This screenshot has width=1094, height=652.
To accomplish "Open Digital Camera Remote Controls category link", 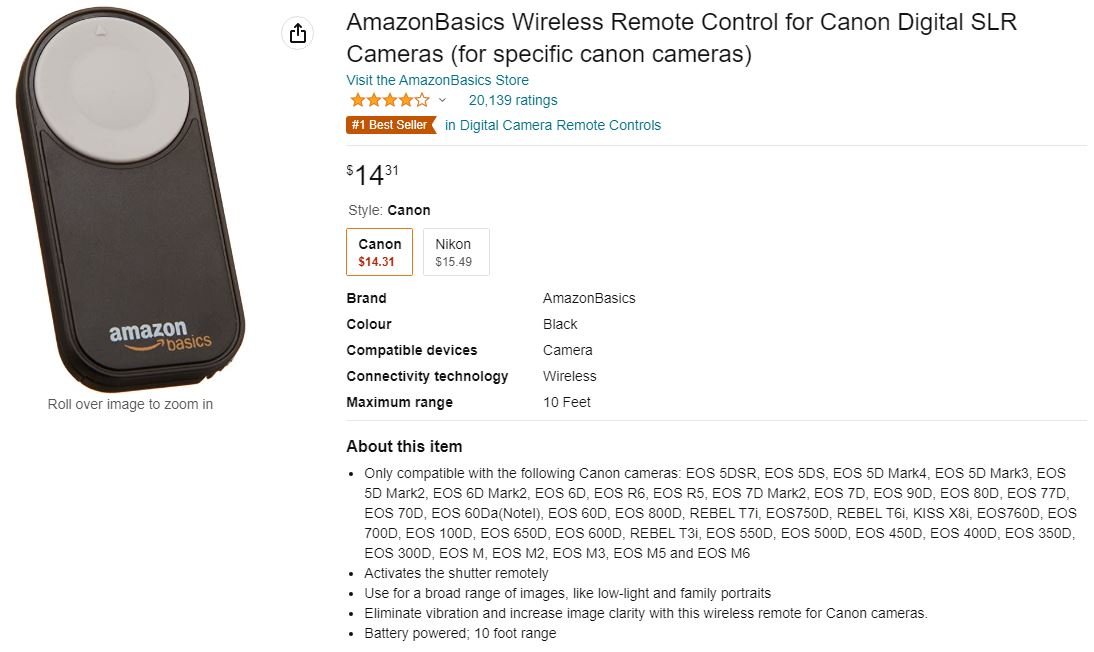I will [x=553, y=125].
